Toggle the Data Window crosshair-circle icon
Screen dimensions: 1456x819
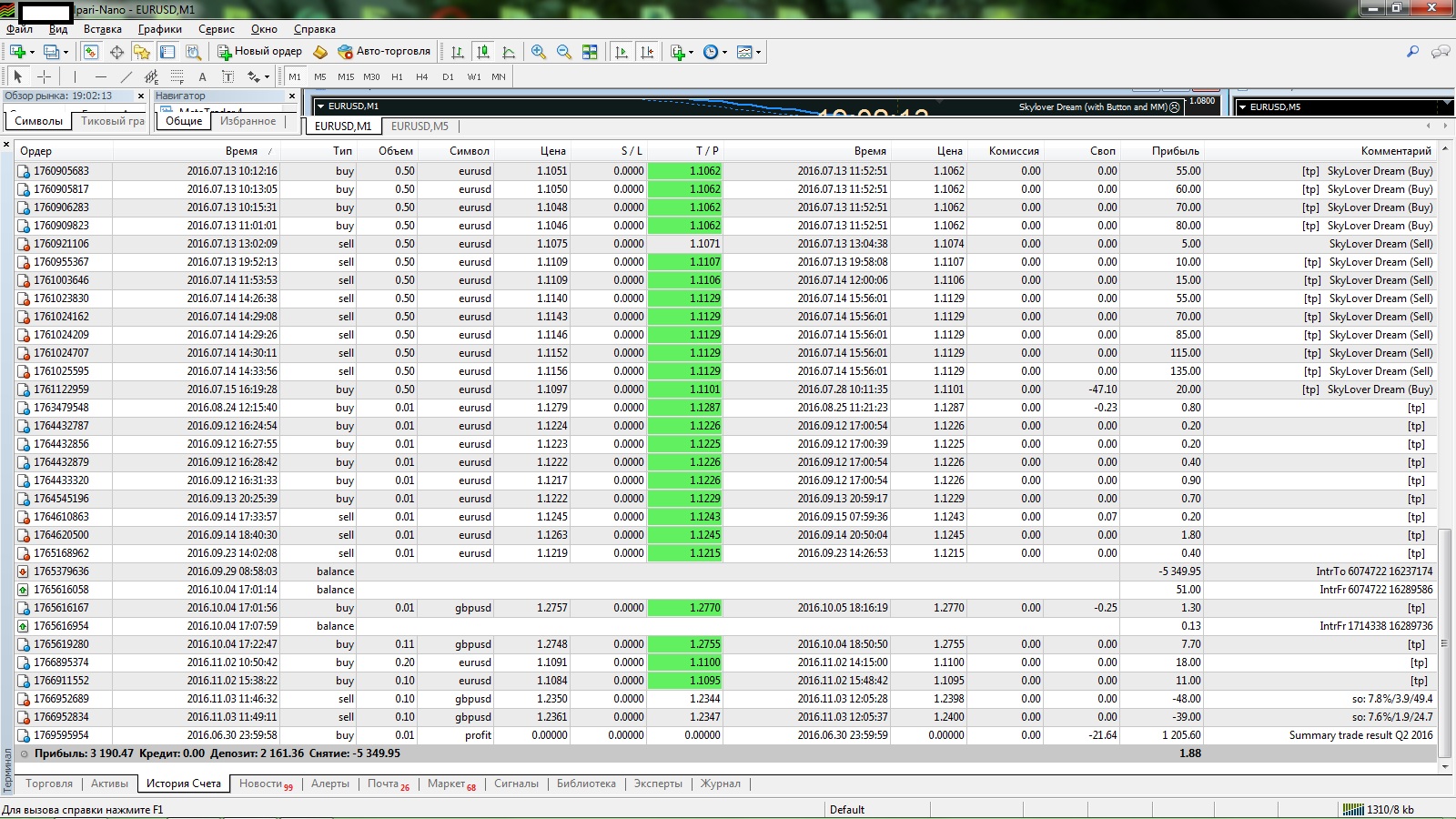click(x=116, y=52)
